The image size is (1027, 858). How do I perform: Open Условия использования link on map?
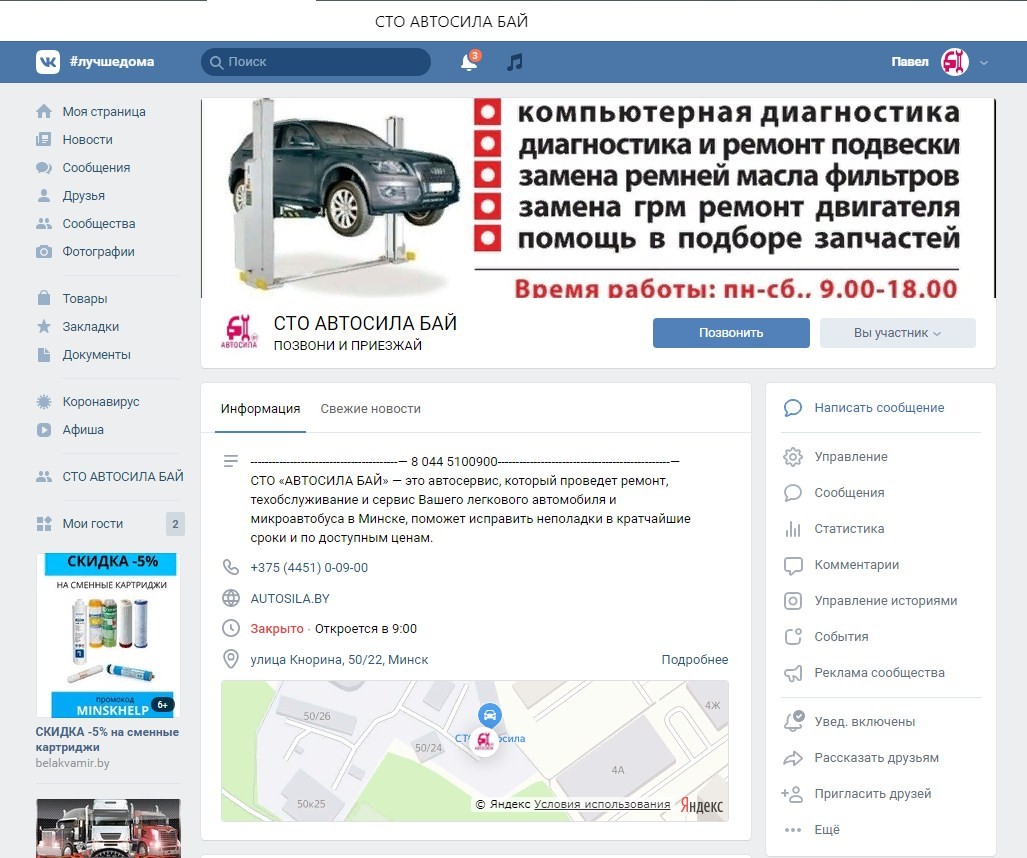pos(602,804)
